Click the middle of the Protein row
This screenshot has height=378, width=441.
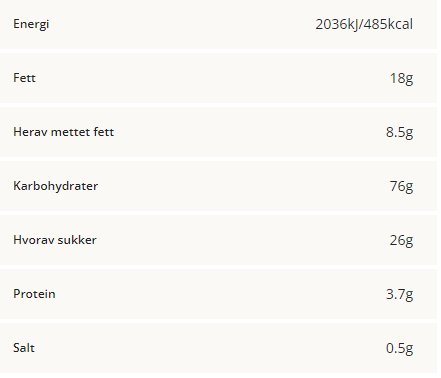(x=218, y=294)
